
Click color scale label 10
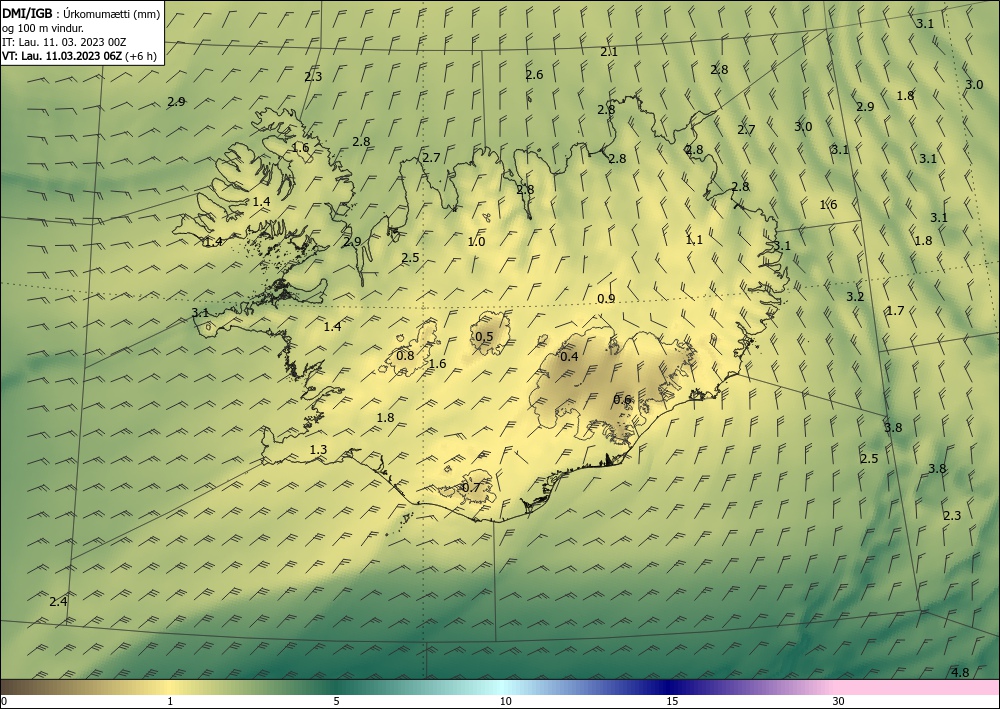[505, 701]
